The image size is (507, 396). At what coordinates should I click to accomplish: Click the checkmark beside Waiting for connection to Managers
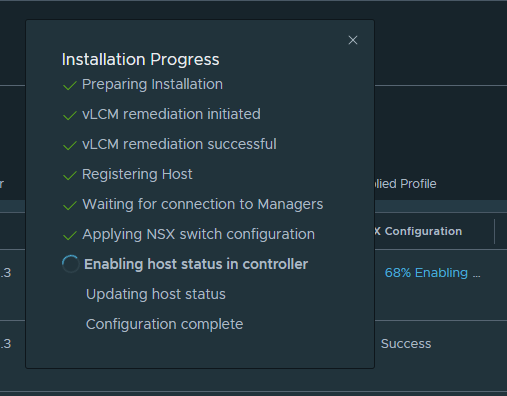pos(70,205)
